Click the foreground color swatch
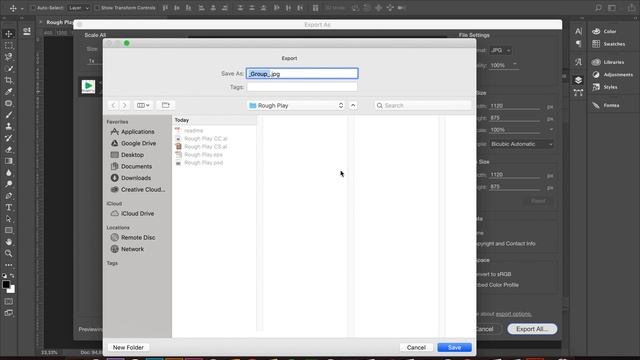This screenshot has width=640, height=360. coord(6,284)
